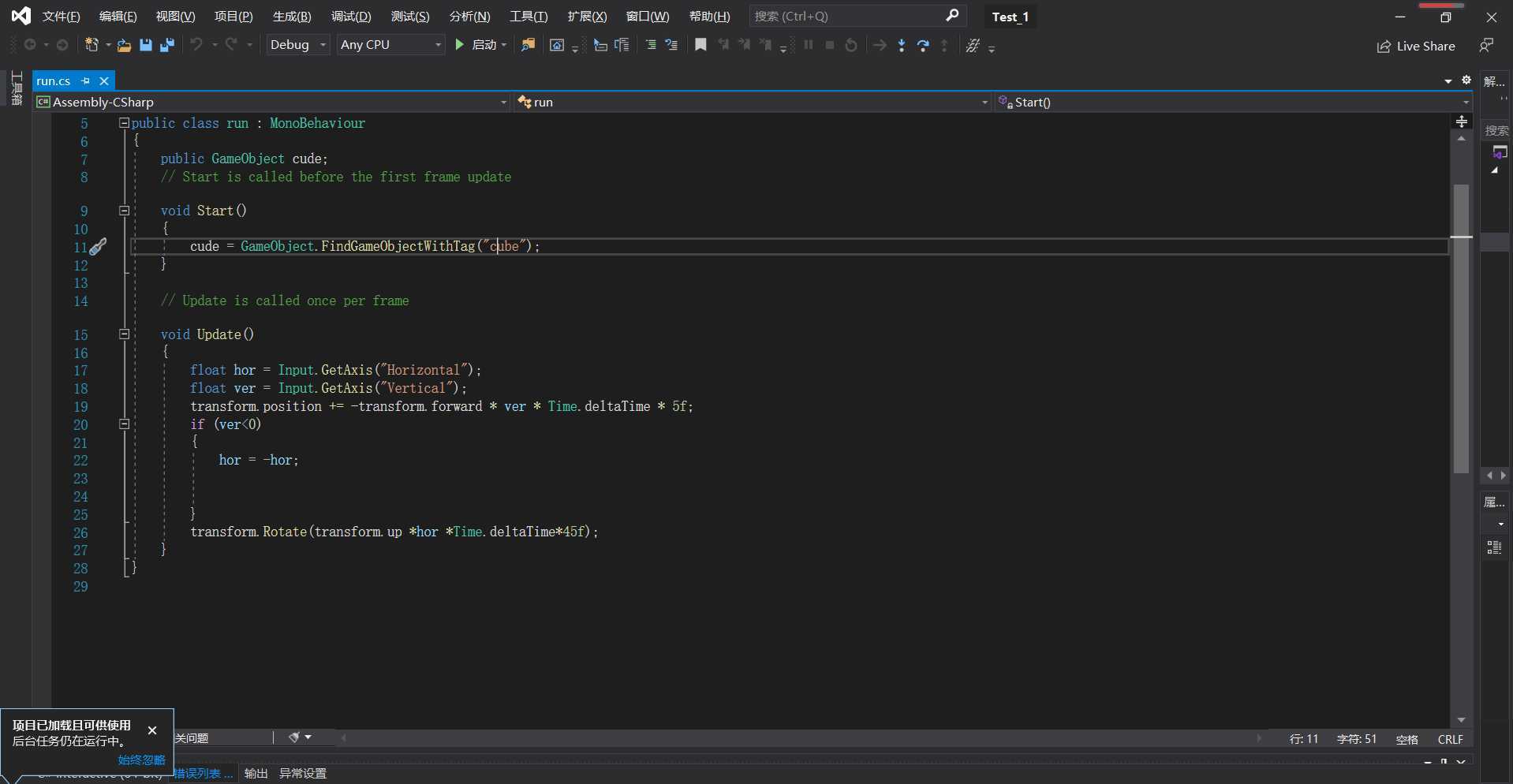Open the run class navigation dropdown
This screenshot has width=1513, height=784.
(x=753, y=102)
